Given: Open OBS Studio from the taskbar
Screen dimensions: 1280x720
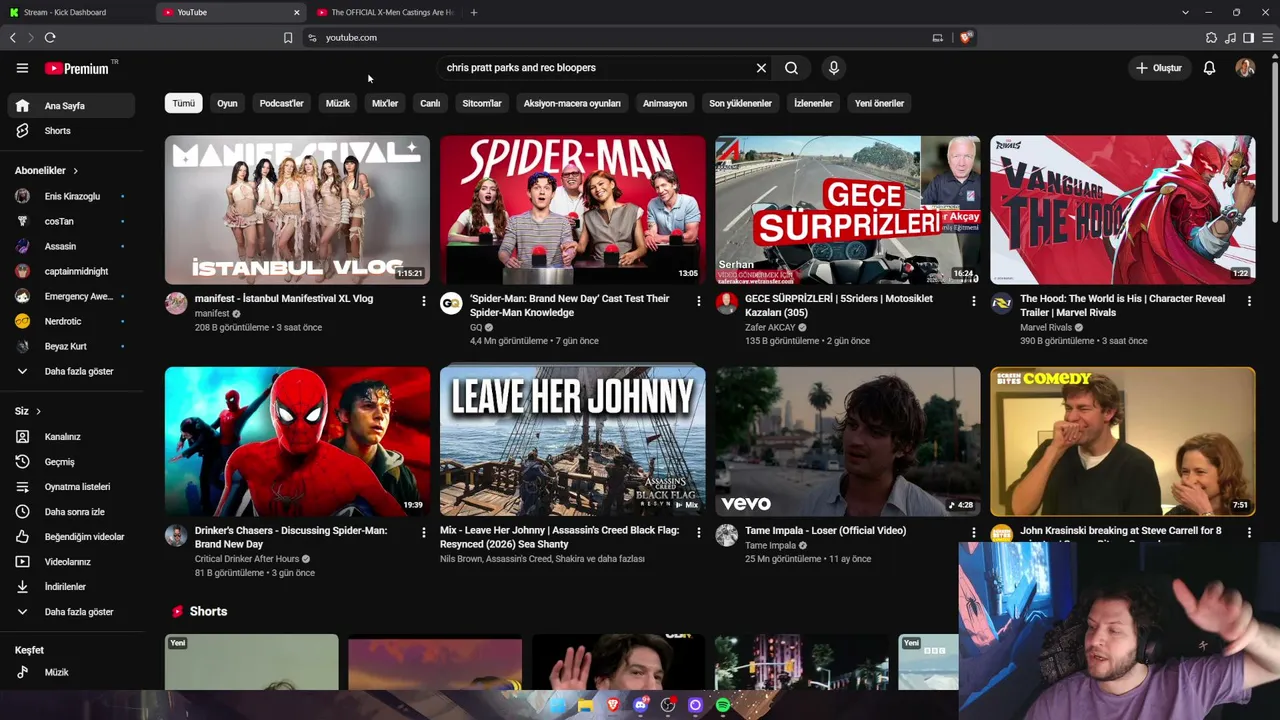Looking at the screenshot, I should point(668,706).
